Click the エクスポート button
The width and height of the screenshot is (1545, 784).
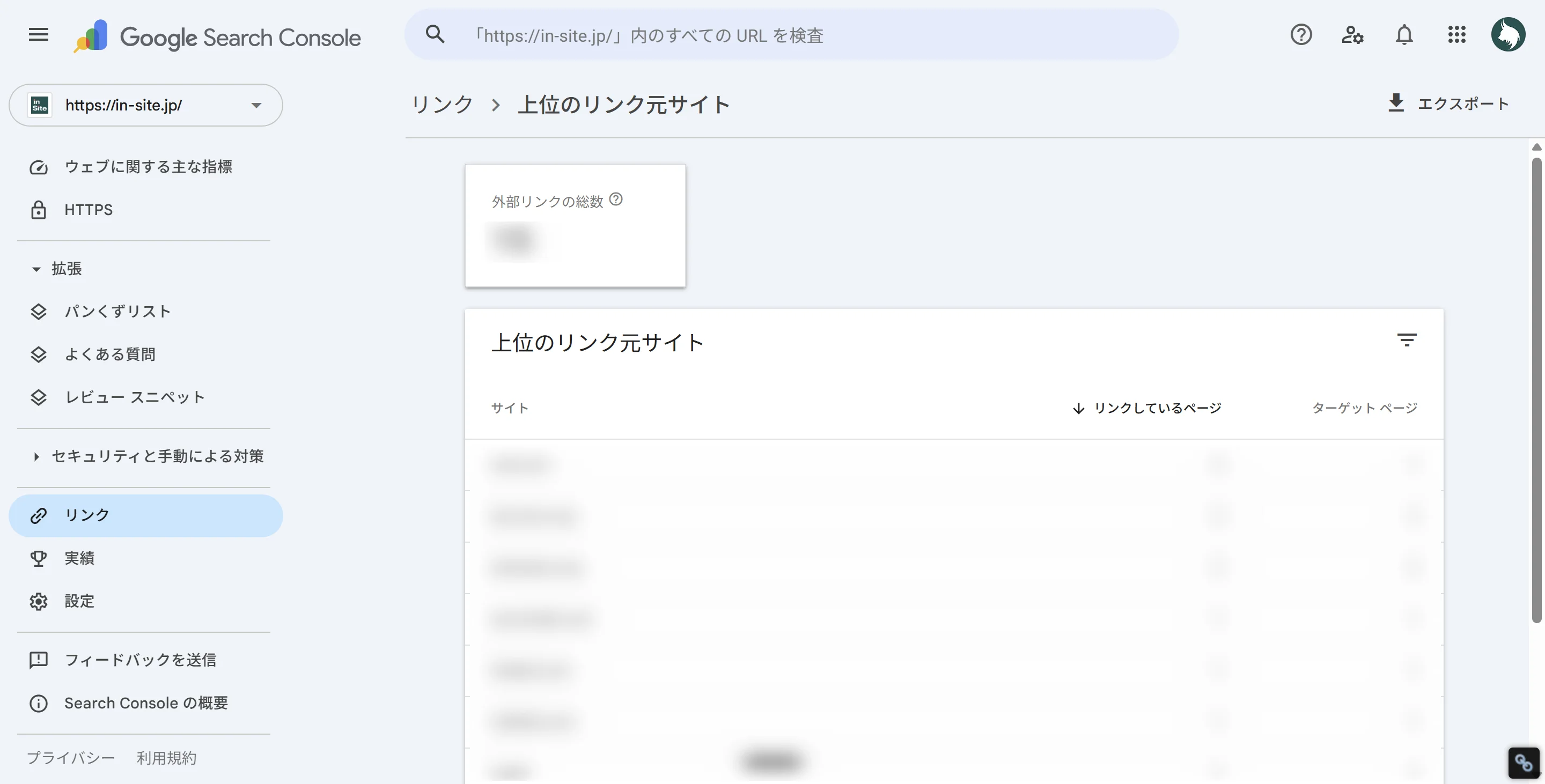click(1448, 103)
